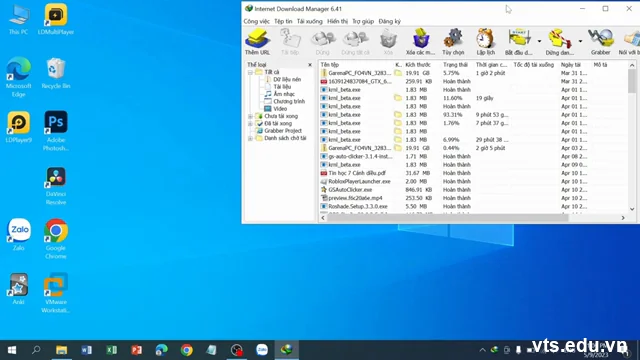Click the Xóa các mục hoàn thành icon

point(420,42)
